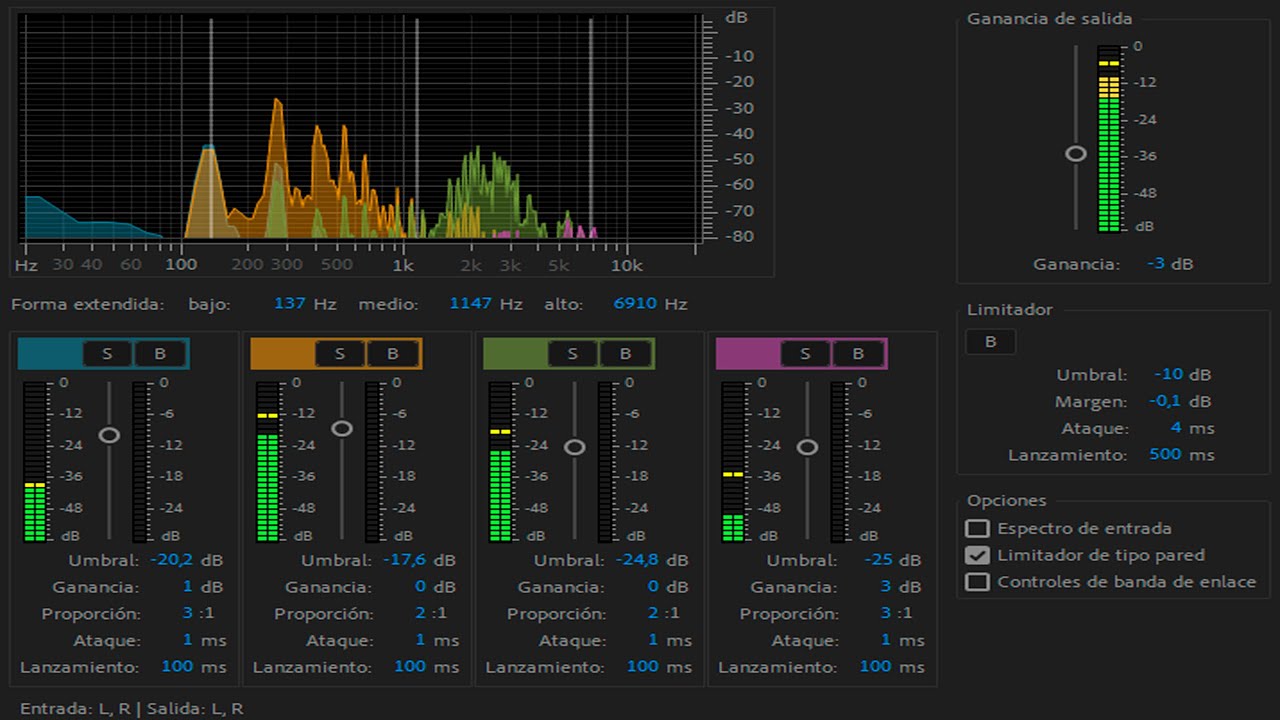
Task: Solo the orange band
Action: tap(340, 353)
